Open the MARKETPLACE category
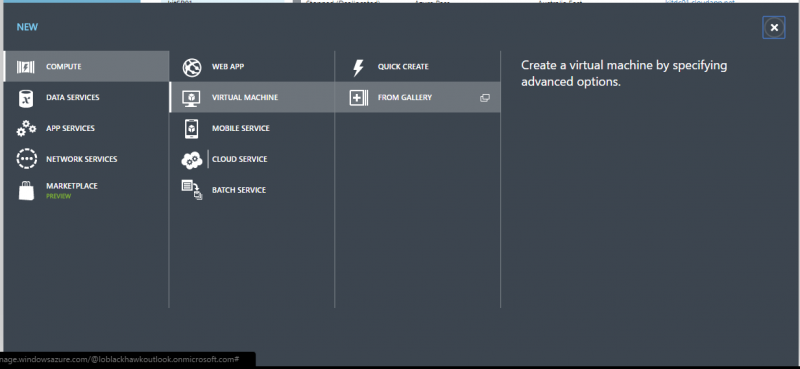This screenshot has width=800, height=369. tap(86, 190)
